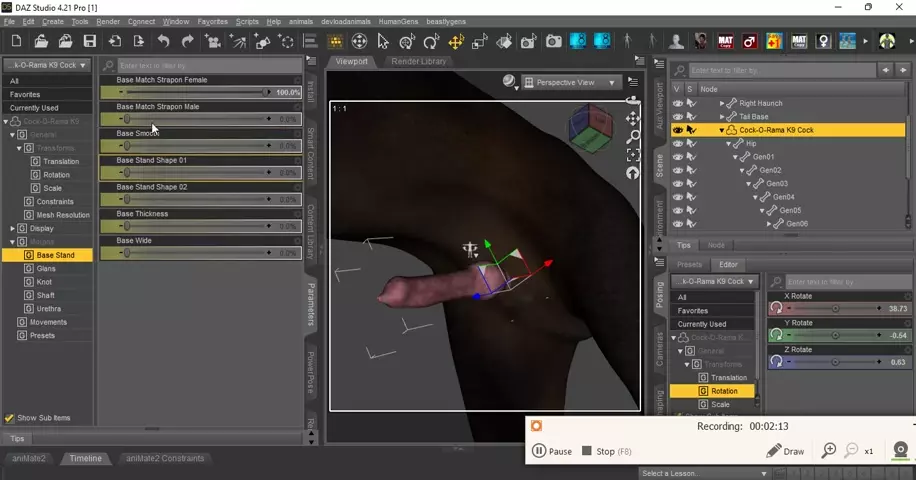Select the Universal manipulator tool
916x480 pixels.
[456, 41]
